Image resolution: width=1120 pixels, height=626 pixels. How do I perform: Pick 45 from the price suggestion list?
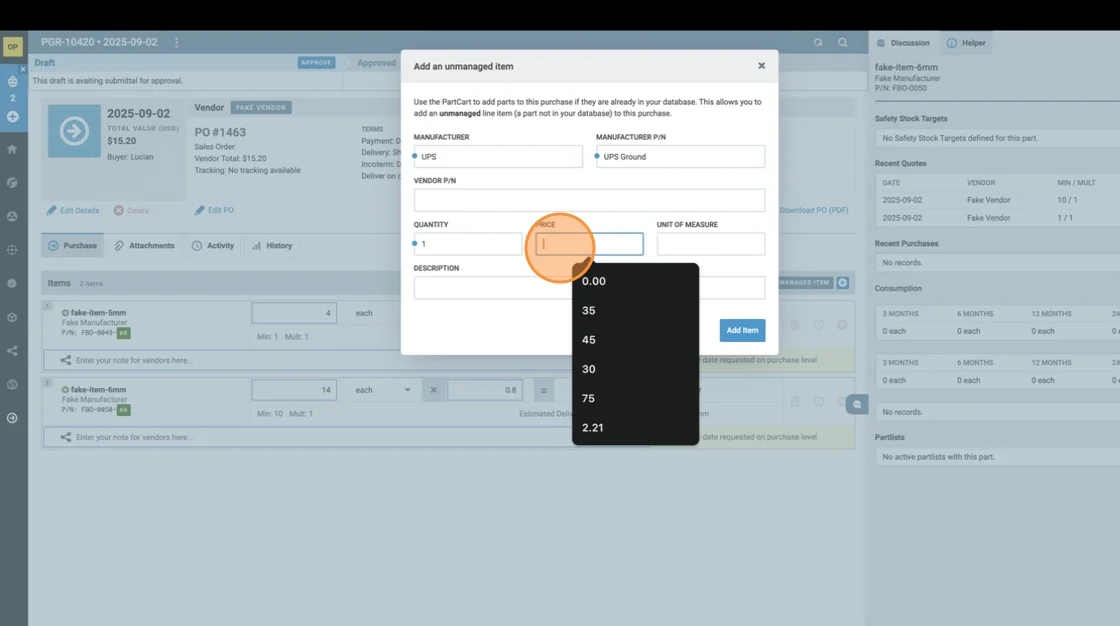[589, 340]
